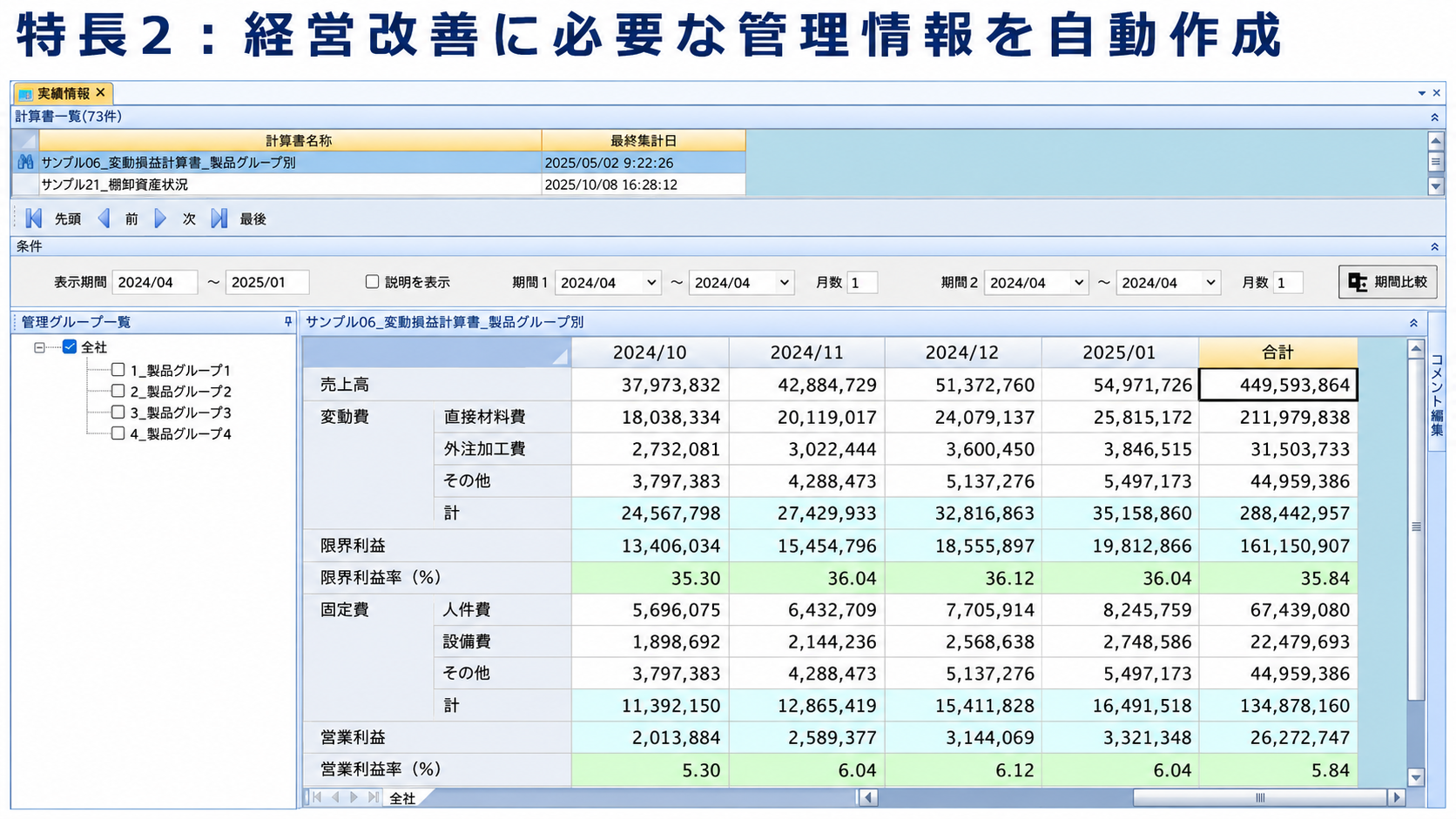Collapse the 計算書一覧 section
Viewport: 1456px width, 819px height.
click(1434, 117)
